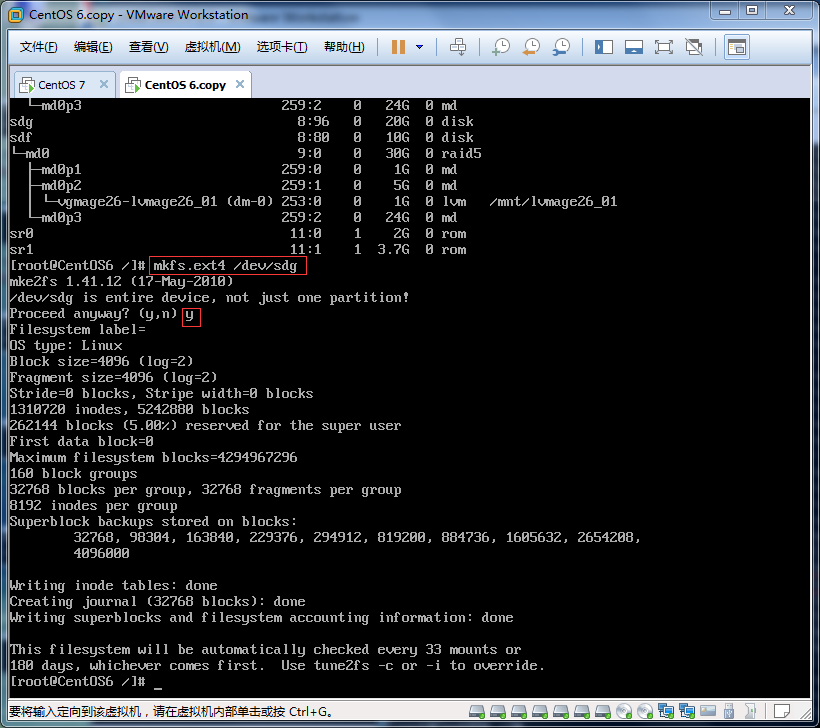
Task: Click the sdf 10G disk row
Action: pyautogui.click(x=242, y=138)
